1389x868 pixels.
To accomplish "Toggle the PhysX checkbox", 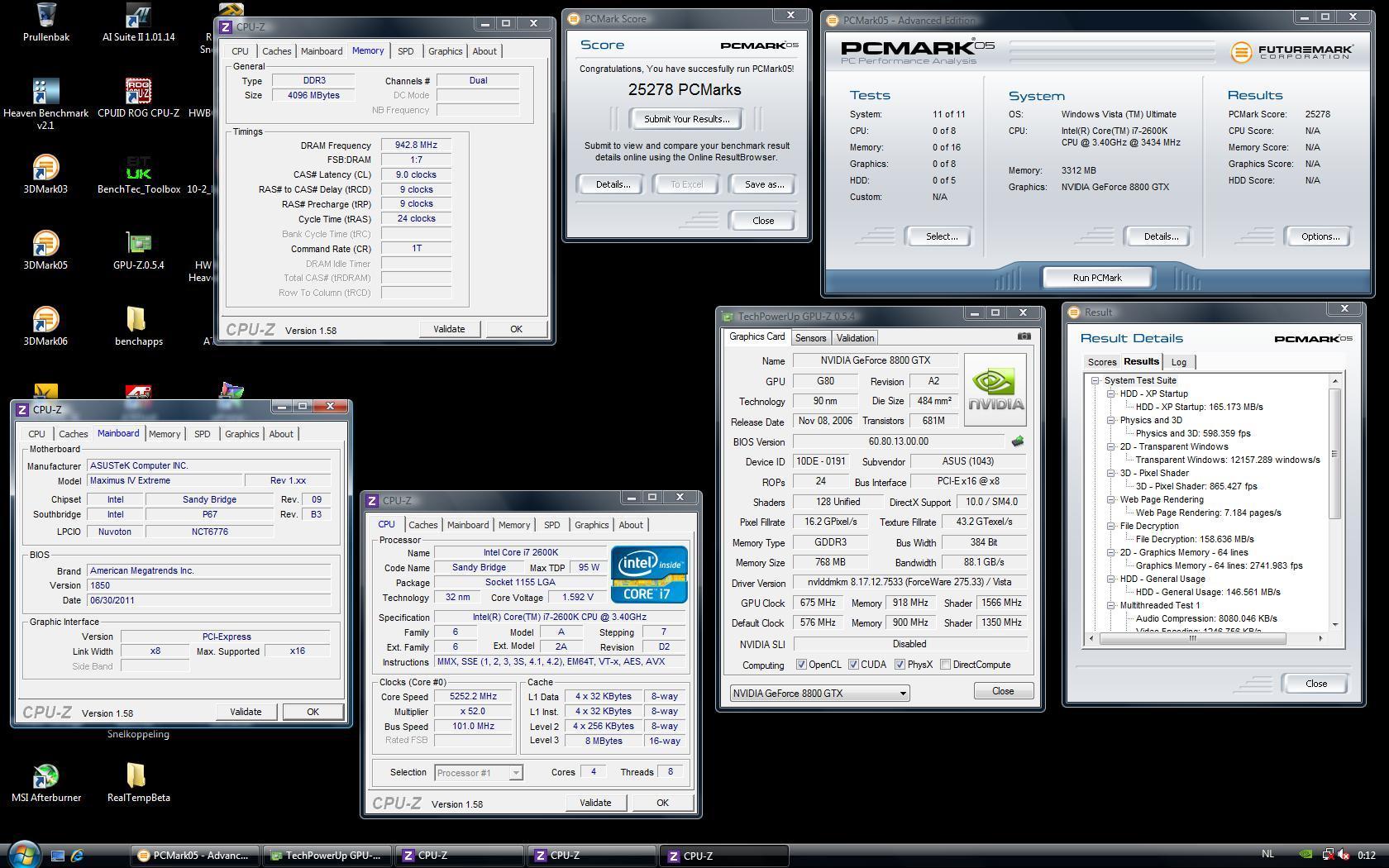I will pos(900,665).
